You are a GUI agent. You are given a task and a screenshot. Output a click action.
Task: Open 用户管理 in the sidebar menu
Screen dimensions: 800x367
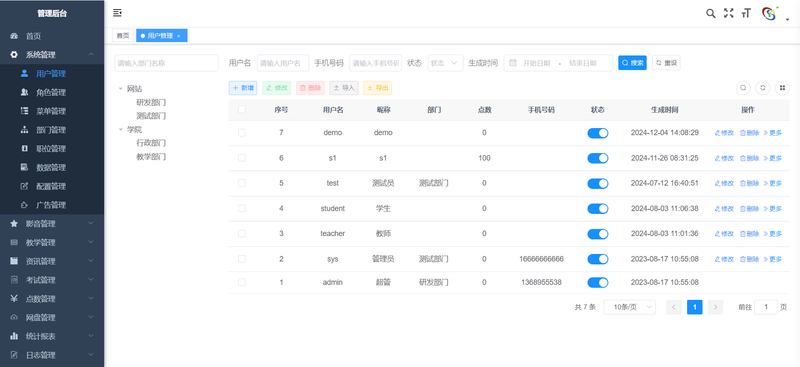pyautogui.click(x=52, y=74)
